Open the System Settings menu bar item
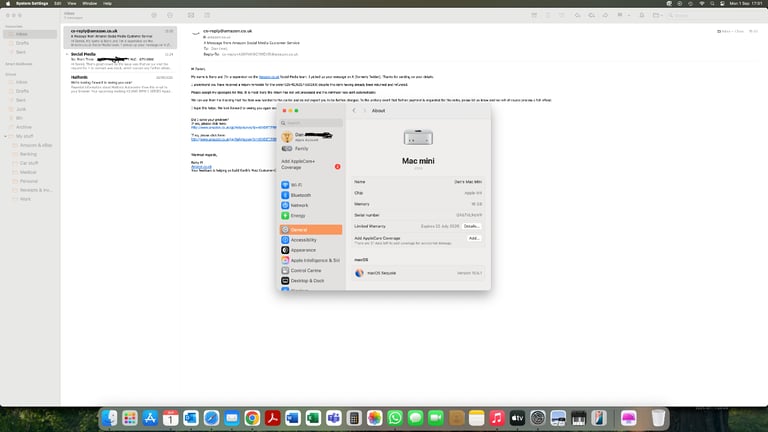The height and width of the screenshot is (432, 768). [x=32, y=3]
